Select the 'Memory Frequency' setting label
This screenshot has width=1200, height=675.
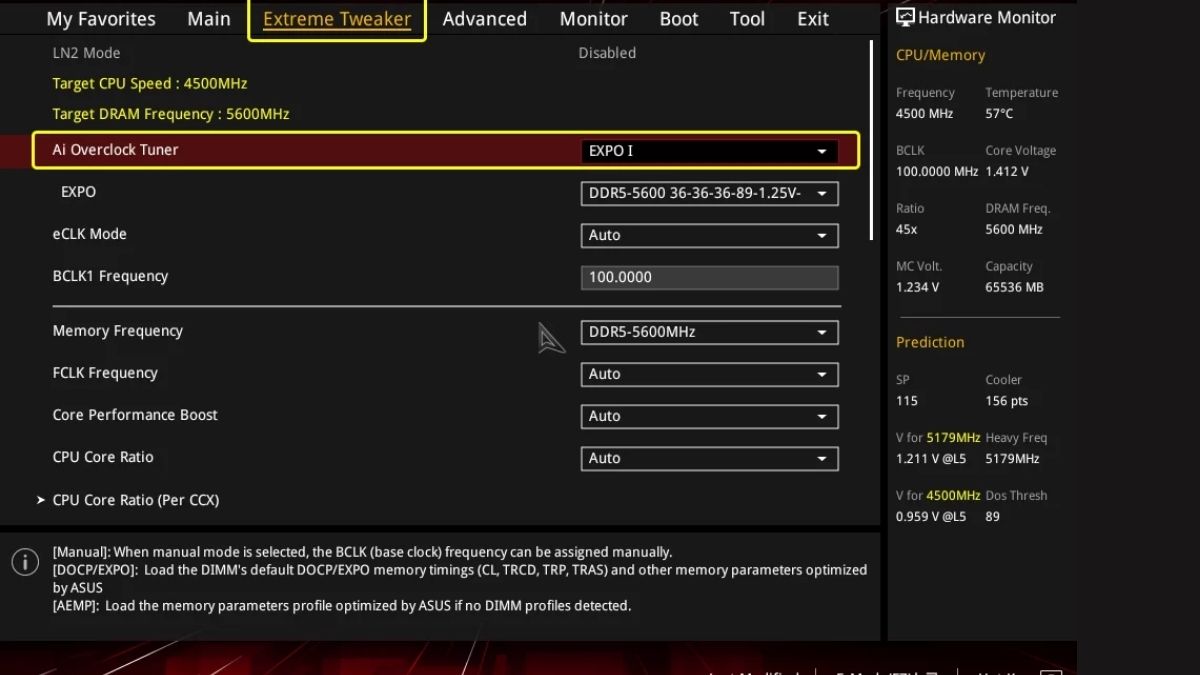[x=118, y=331]
